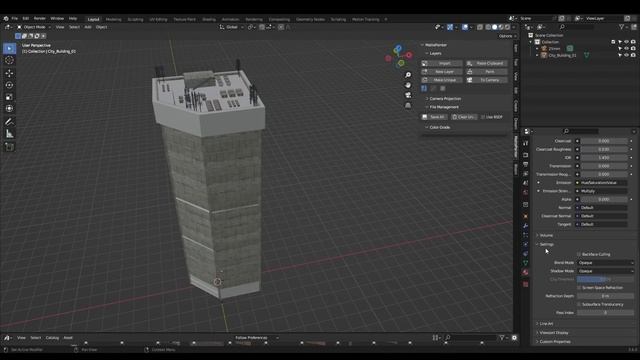Viewport: 640px width, 360px height.
Task: Expand the Volume panel
Action: [546, 236]
